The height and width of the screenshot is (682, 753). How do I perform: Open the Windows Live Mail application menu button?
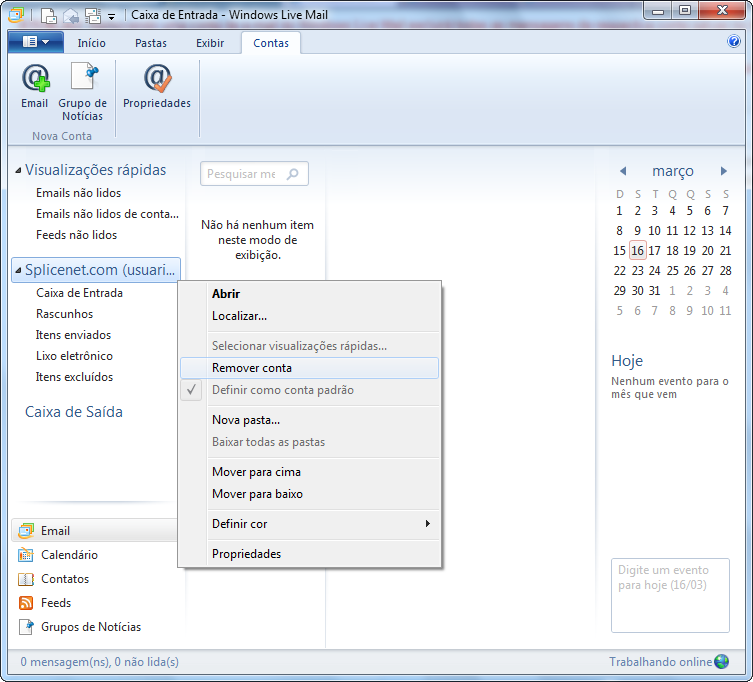pos(36,42)
